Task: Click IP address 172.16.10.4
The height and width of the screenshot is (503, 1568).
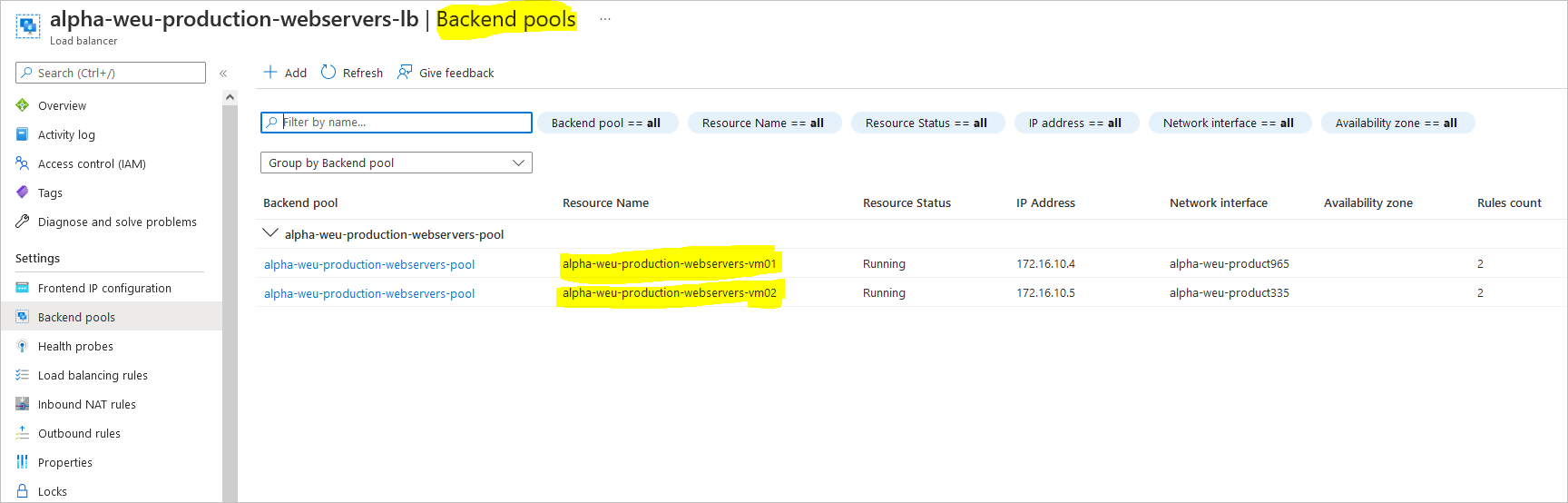Action: pyautogui.click(x=1045, y=263)
